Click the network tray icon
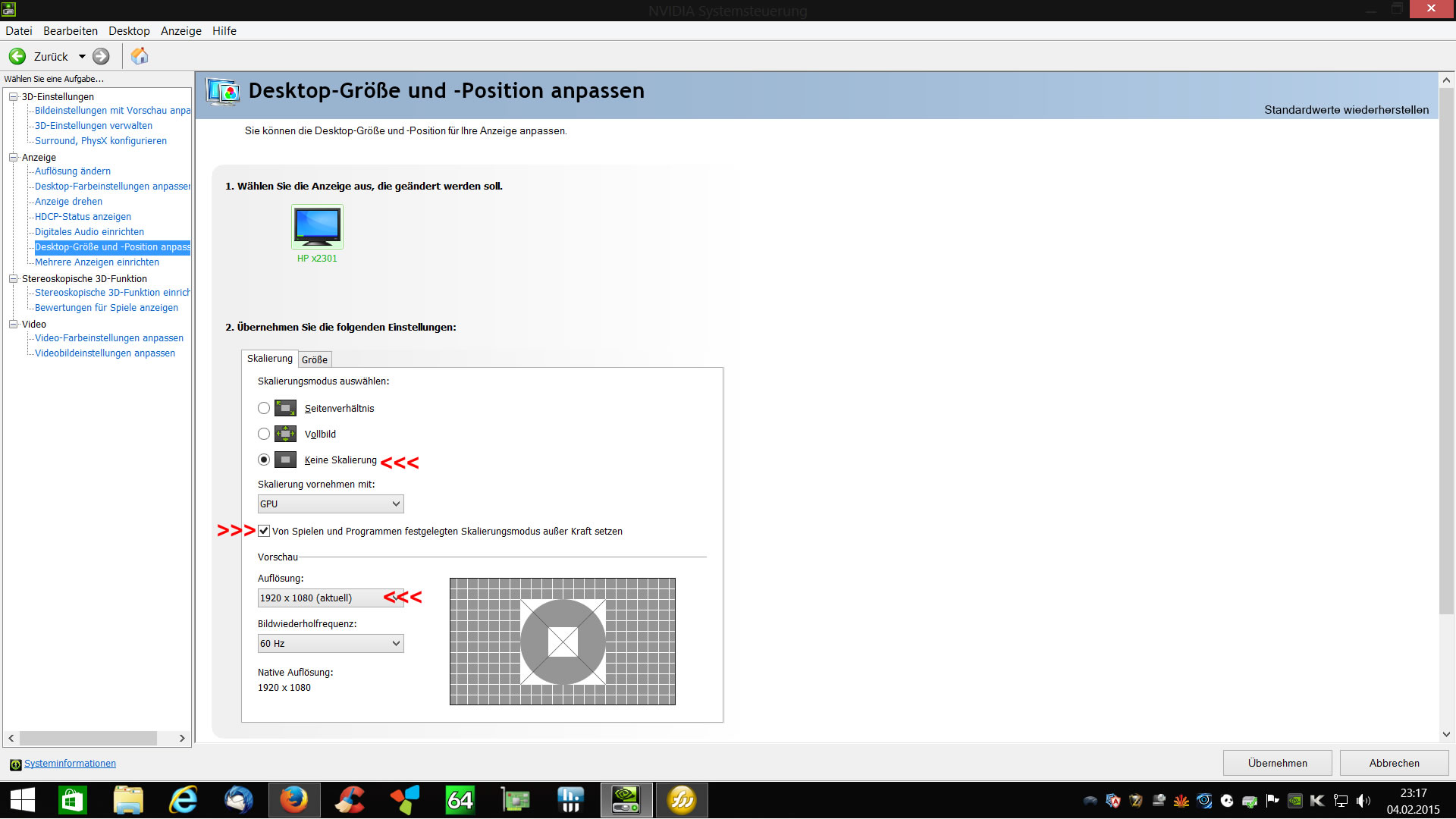This screenshot has width=1456, height=819. [1341, 801]
